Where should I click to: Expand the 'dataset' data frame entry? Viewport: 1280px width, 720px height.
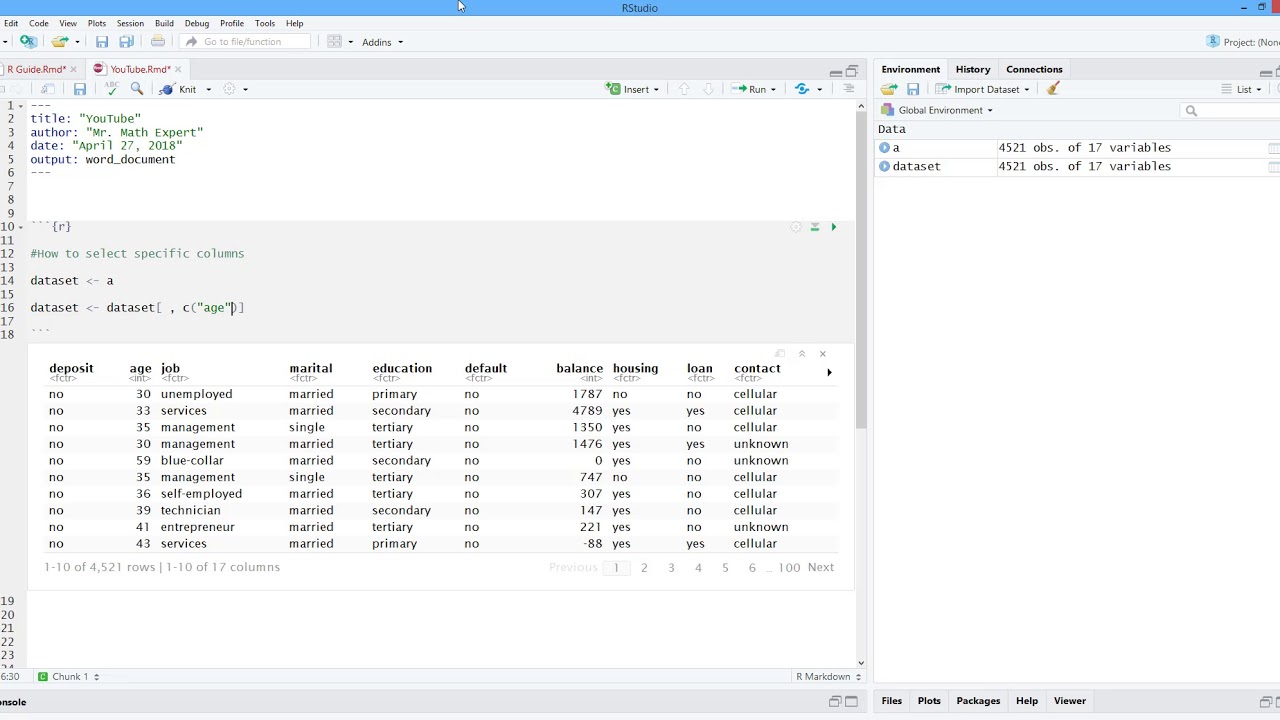[884, 166]
